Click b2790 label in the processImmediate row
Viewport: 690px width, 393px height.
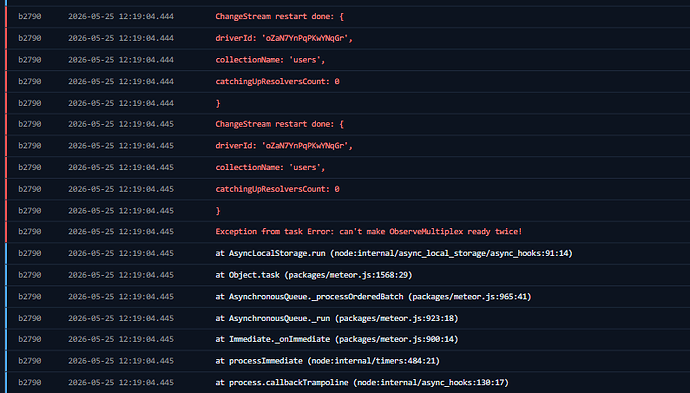click(x=29, y=360)
